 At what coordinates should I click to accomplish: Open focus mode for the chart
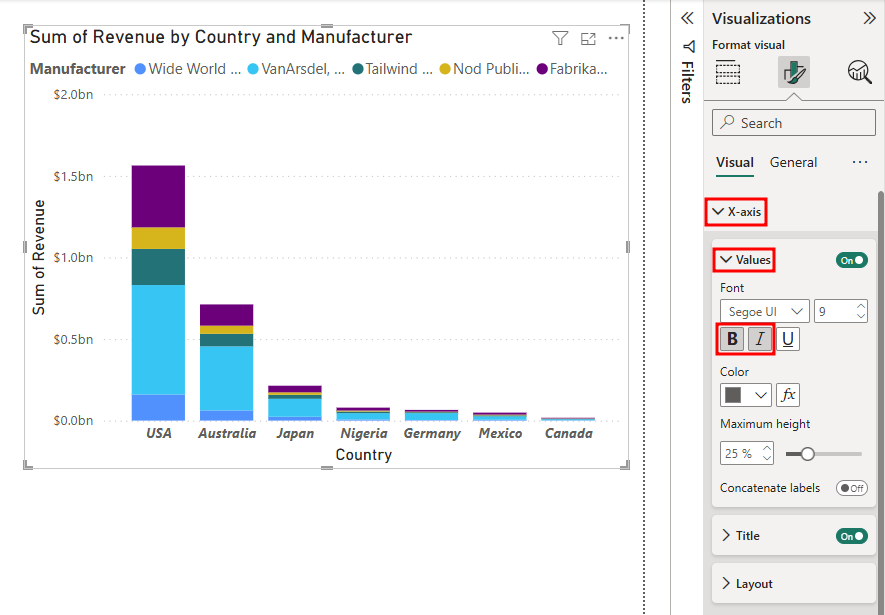point(588,38)
